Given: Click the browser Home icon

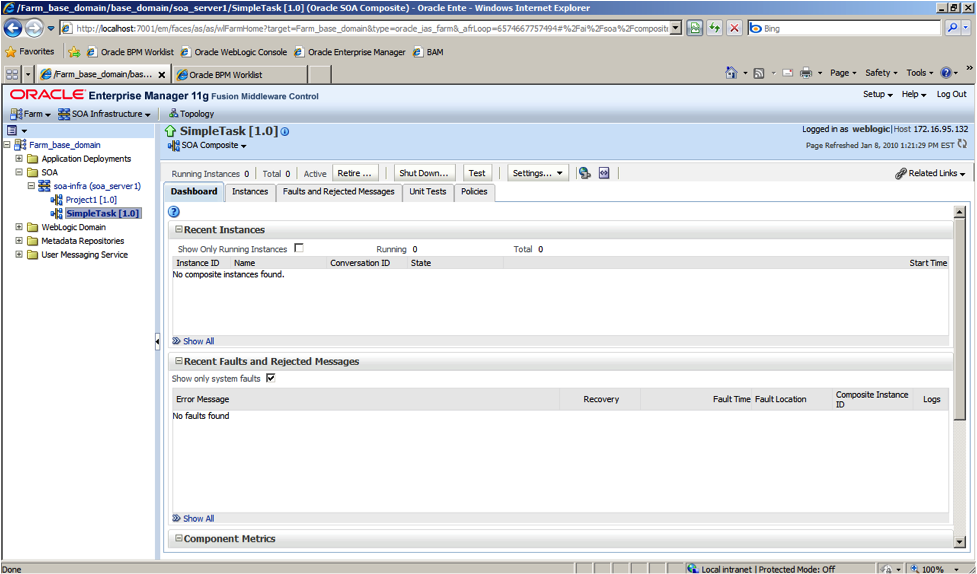Looking at the screenshot, I should (731, 73).
